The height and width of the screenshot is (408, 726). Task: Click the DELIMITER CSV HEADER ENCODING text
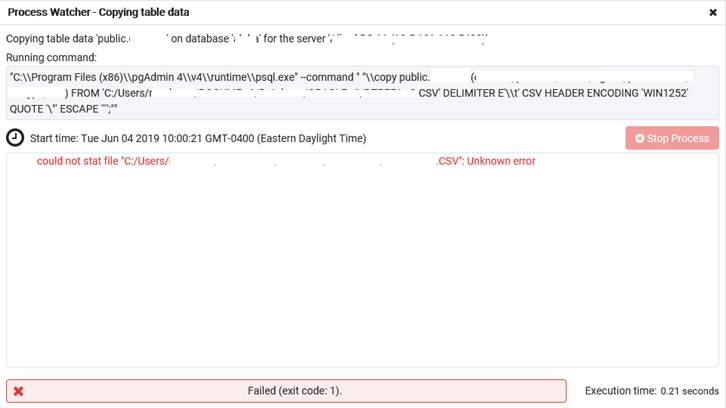click(560, 93)
